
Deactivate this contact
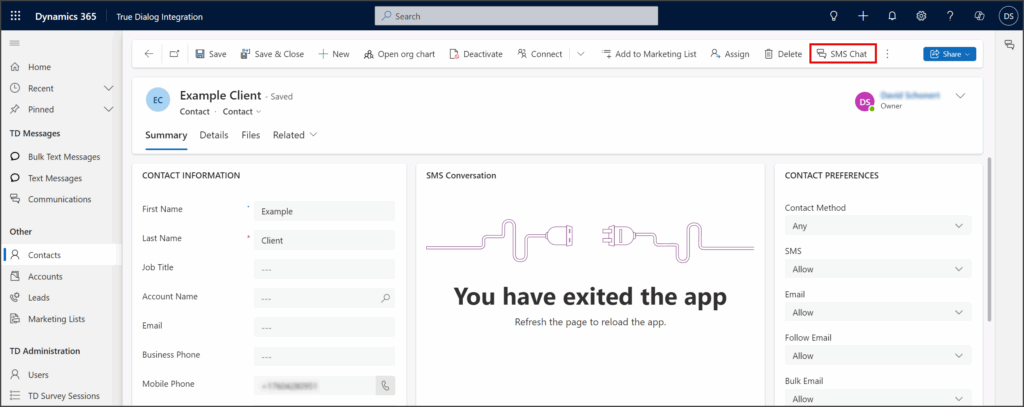[476, 54]
